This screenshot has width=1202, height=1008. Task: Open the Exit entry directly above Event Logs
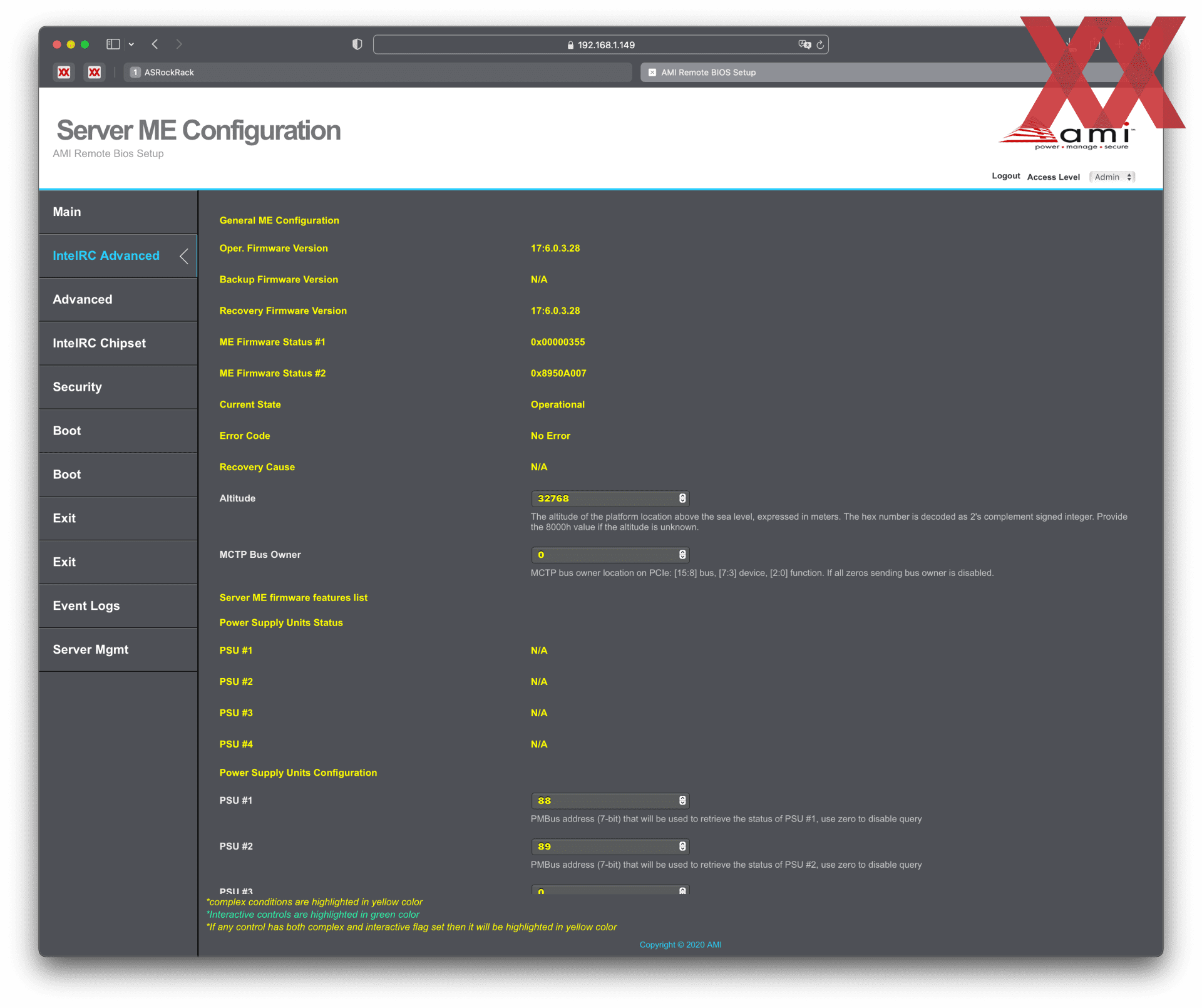[118, 562]
